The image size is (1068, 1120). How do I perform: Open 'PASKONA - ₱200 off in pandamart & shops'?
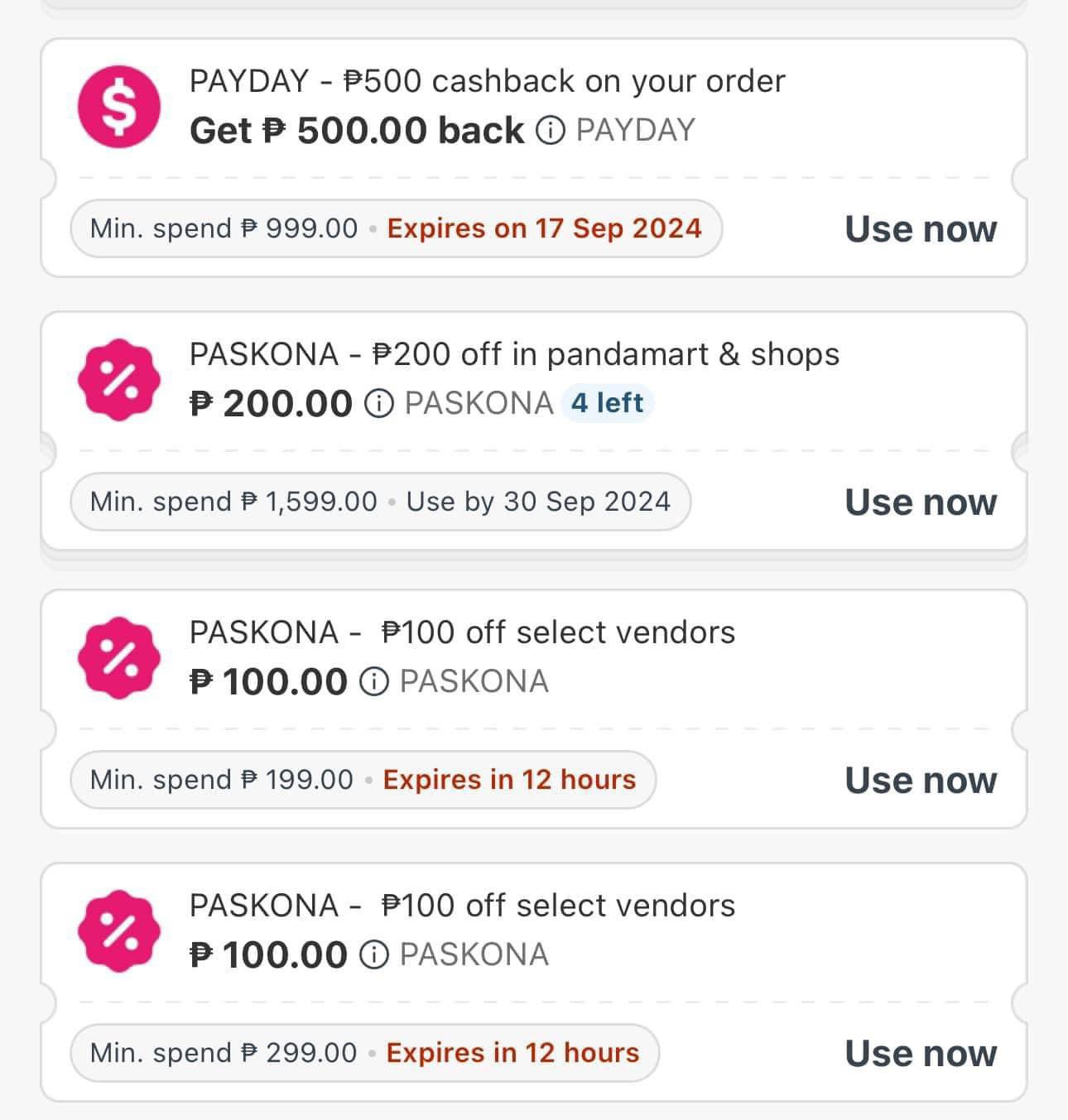coord(514,354)
